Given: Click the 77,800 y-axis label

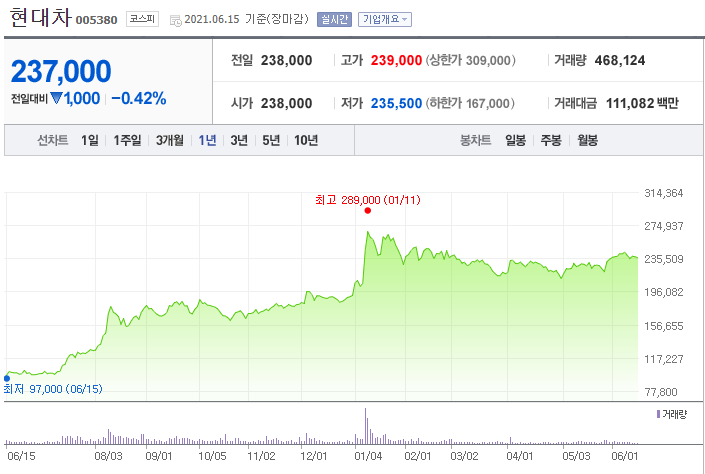Looking at the screenshot, I should click(660, 392).
